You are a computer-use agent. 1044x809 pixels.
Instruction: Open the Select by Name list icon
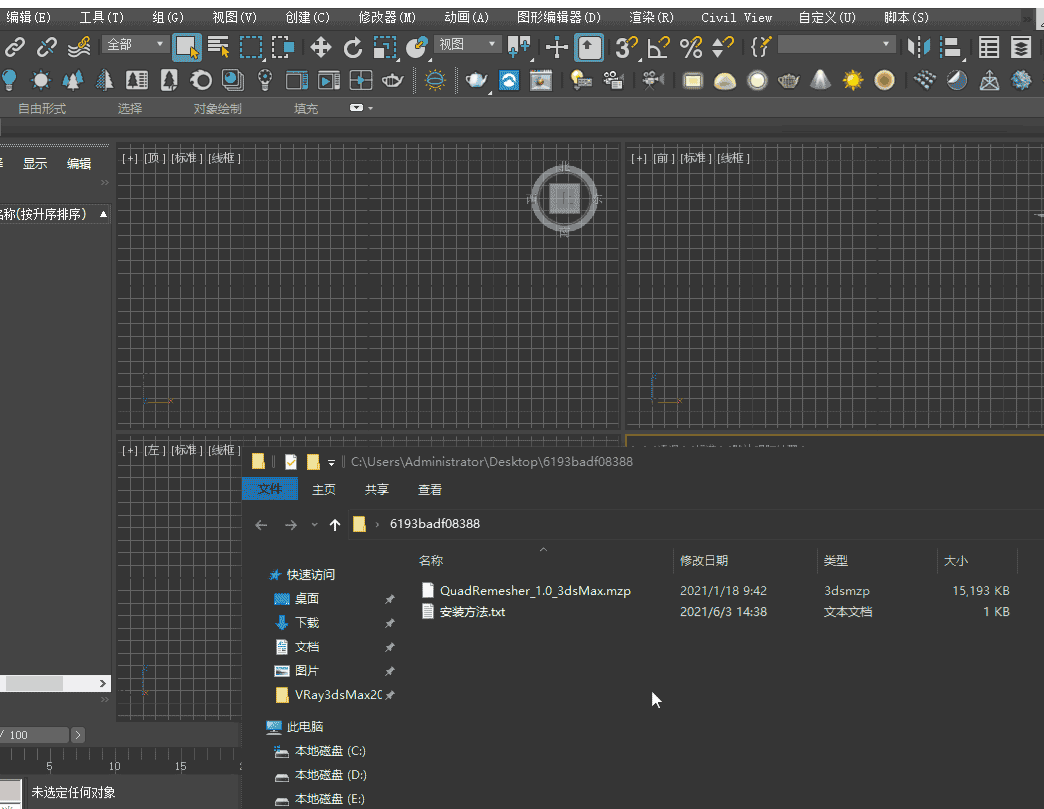pos(218,47)
